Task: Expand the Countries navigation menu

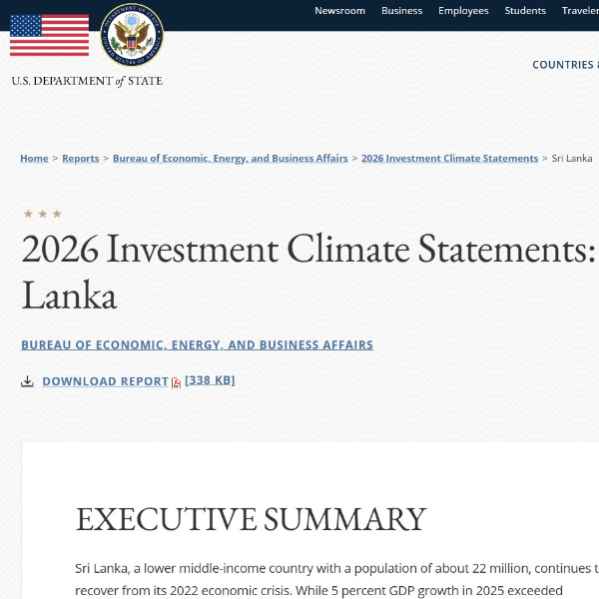Action: [x=565, y=65]
